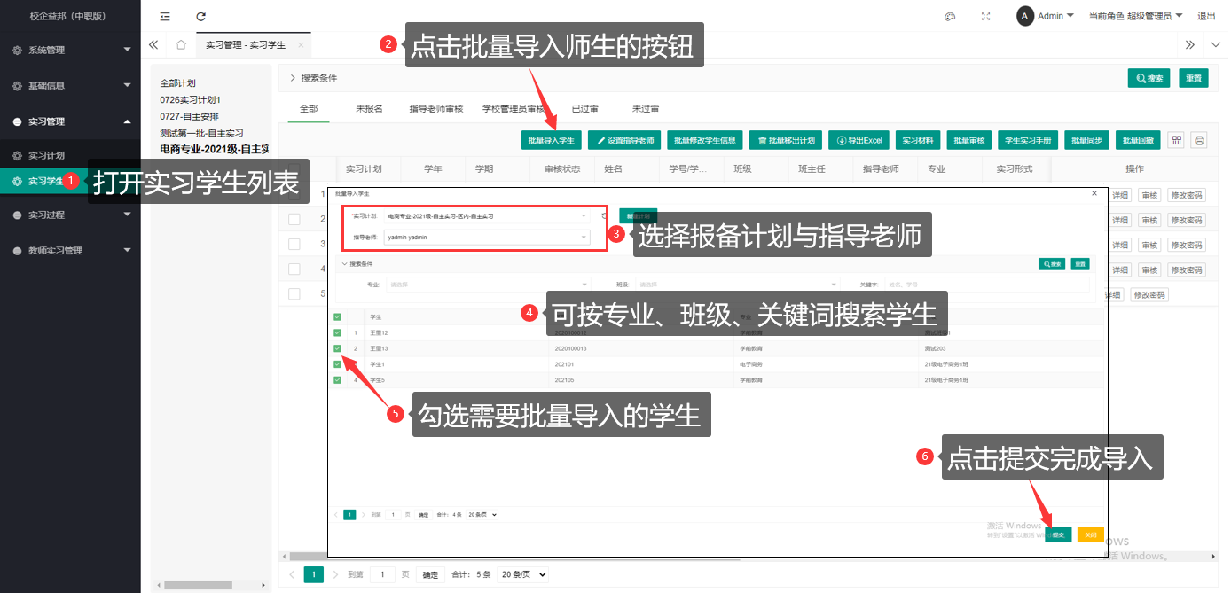This screenshot has height=594, width=1232.
Task: Open column settings grid icon
Action: pyautogui.click(x=1176, y=140)
